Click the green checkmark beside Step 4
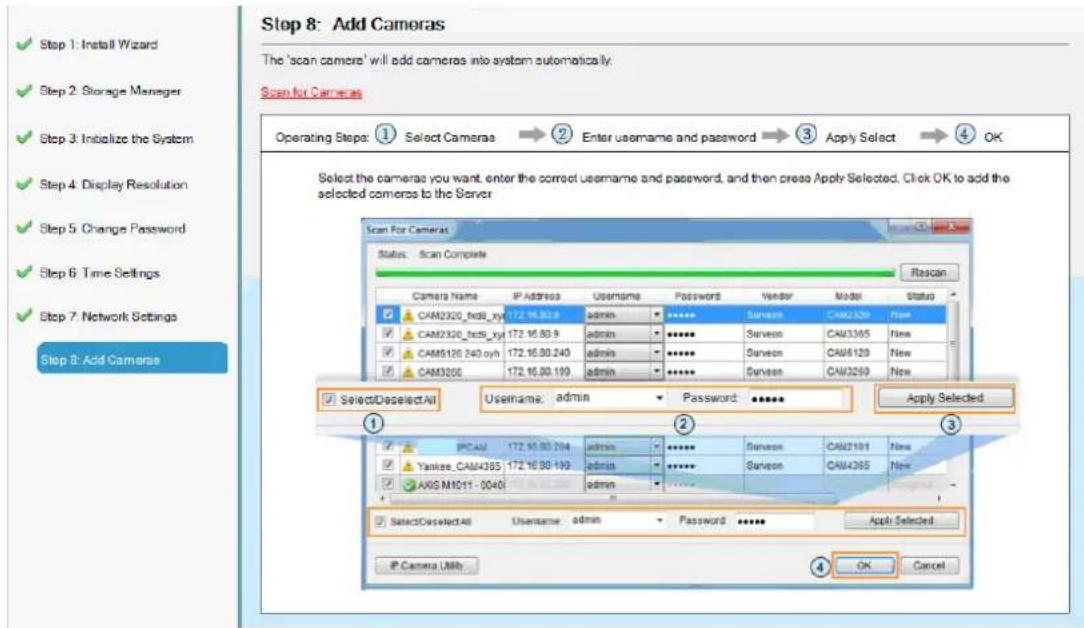Viewport: 1084px width, 628px height. (24, 184)
